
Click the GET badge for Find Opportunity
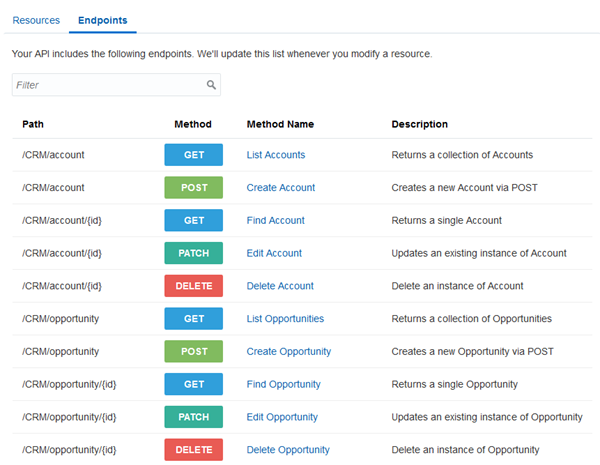(x=194, y=384)
